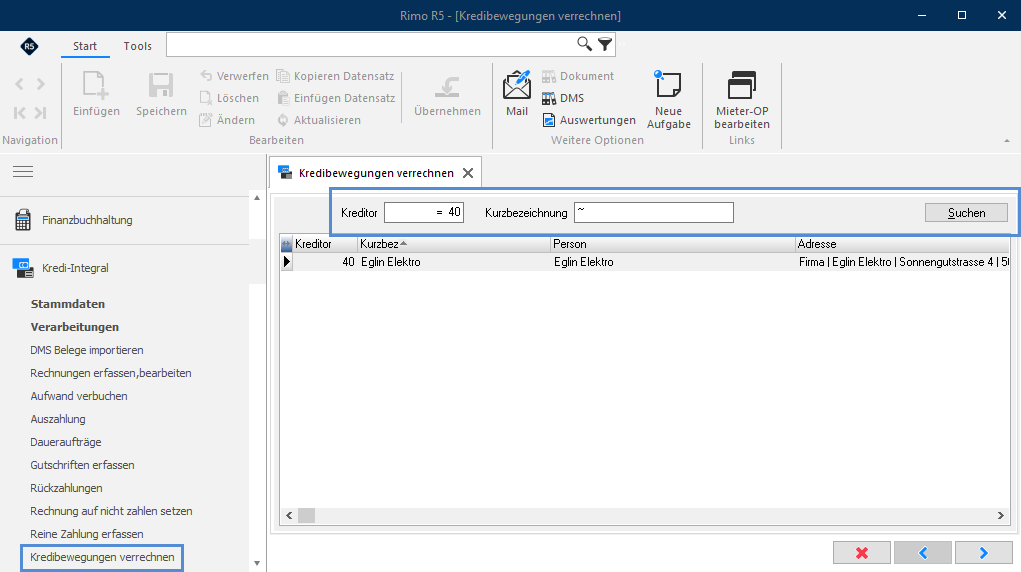Click the blue forward arrow button

pyautogui.click(x=983, y=552)
